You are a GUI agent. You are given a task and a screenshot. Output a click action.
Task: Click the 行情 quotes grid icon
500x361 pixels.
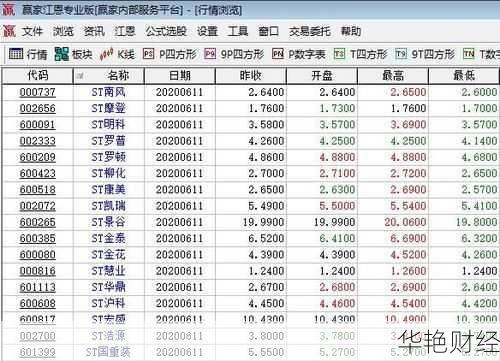pos(16,54)
